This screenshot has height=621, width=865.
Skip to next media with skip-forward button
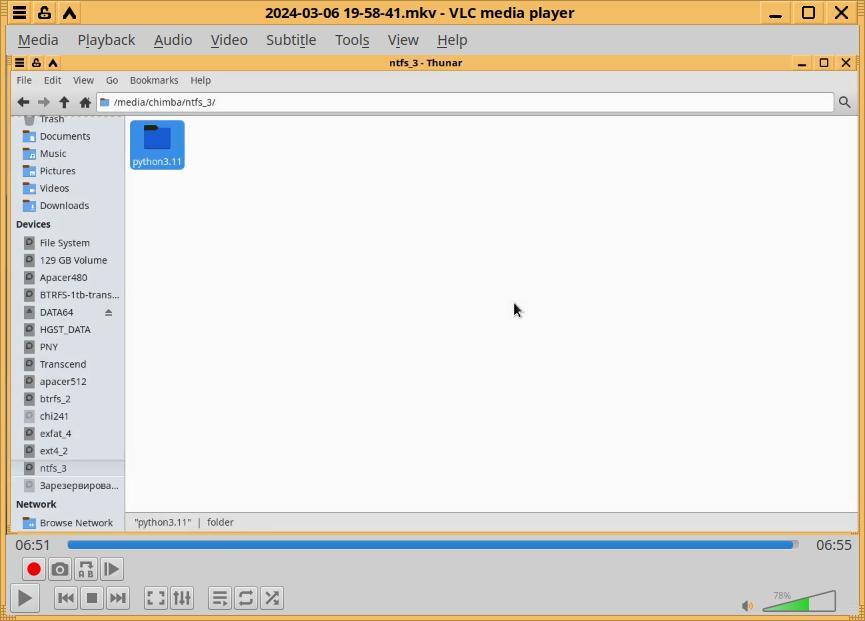pos(118,598)
